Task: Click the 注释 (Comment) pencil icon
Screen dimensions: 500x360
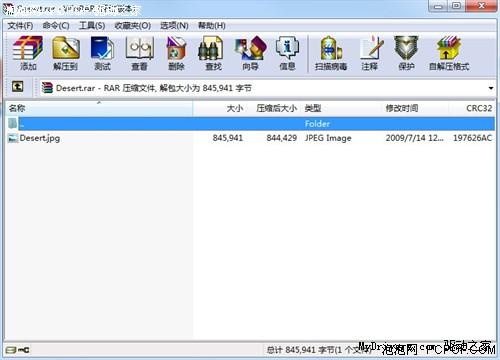Action: pos(371,49)
